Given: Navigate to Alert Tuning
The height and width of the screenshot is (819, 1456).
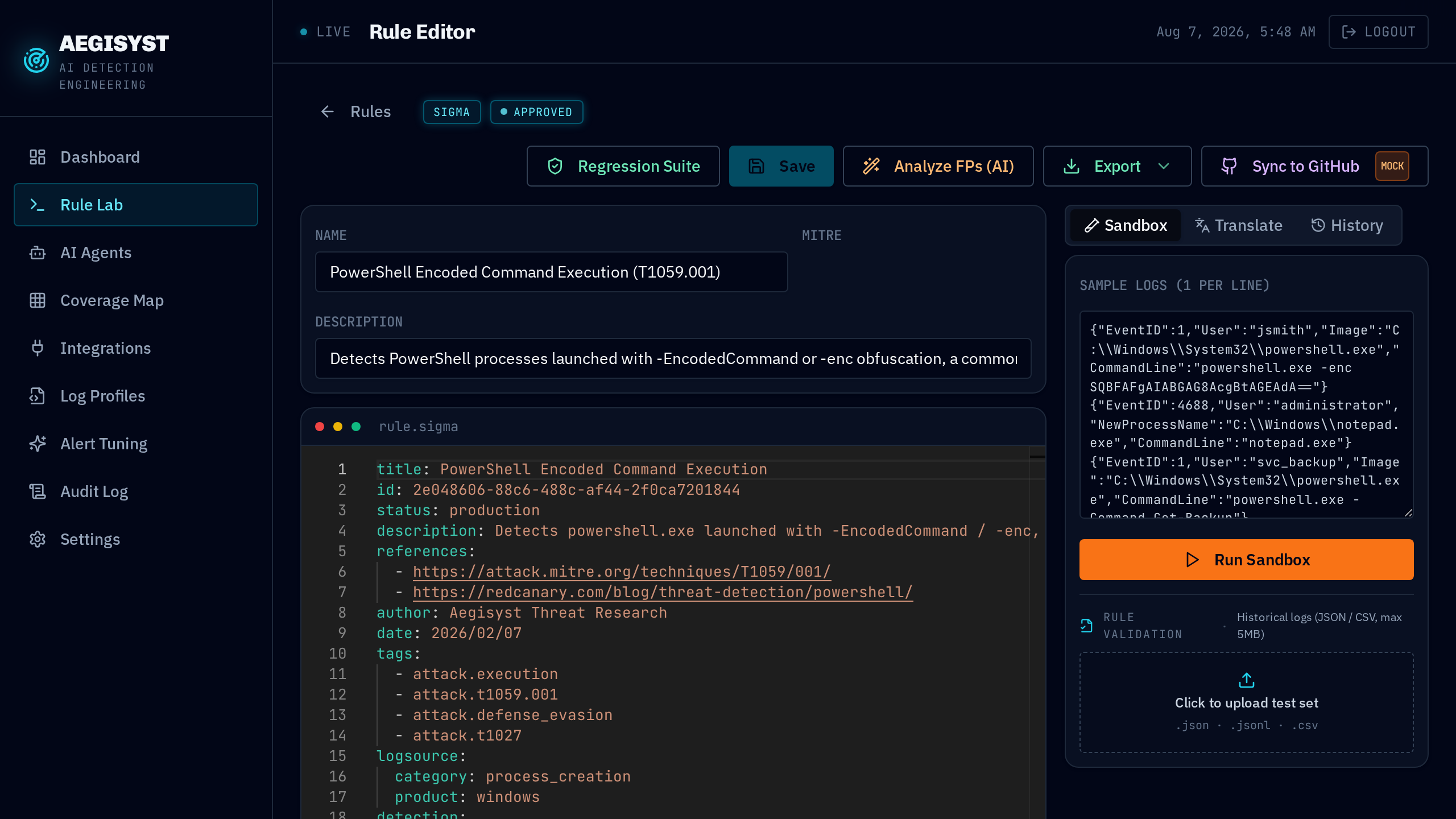Looking at the screenshot, I should [136, 444].
